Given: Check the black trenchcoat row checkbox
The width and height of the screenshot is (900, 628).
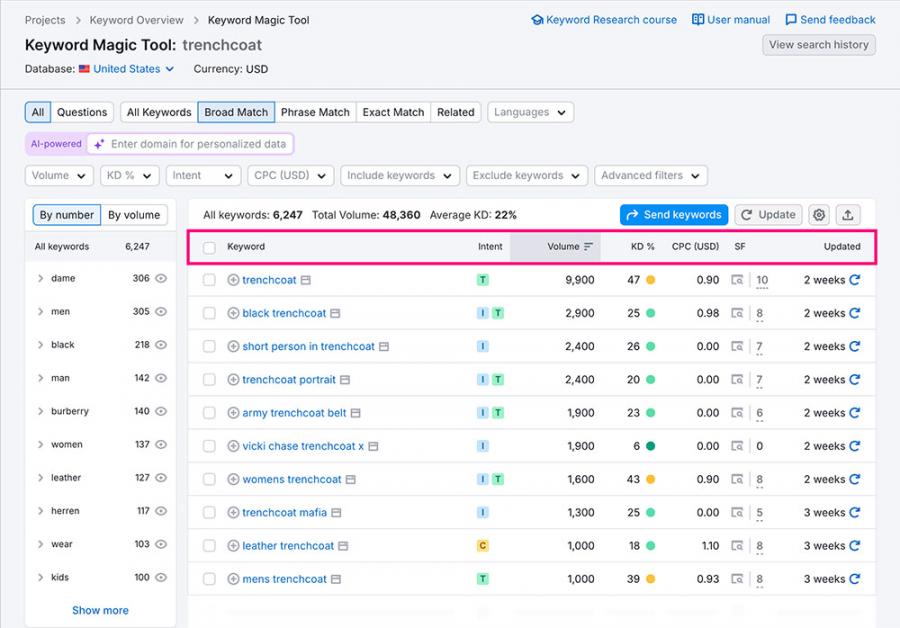Looking at the screenshot, I should (210, 313).
